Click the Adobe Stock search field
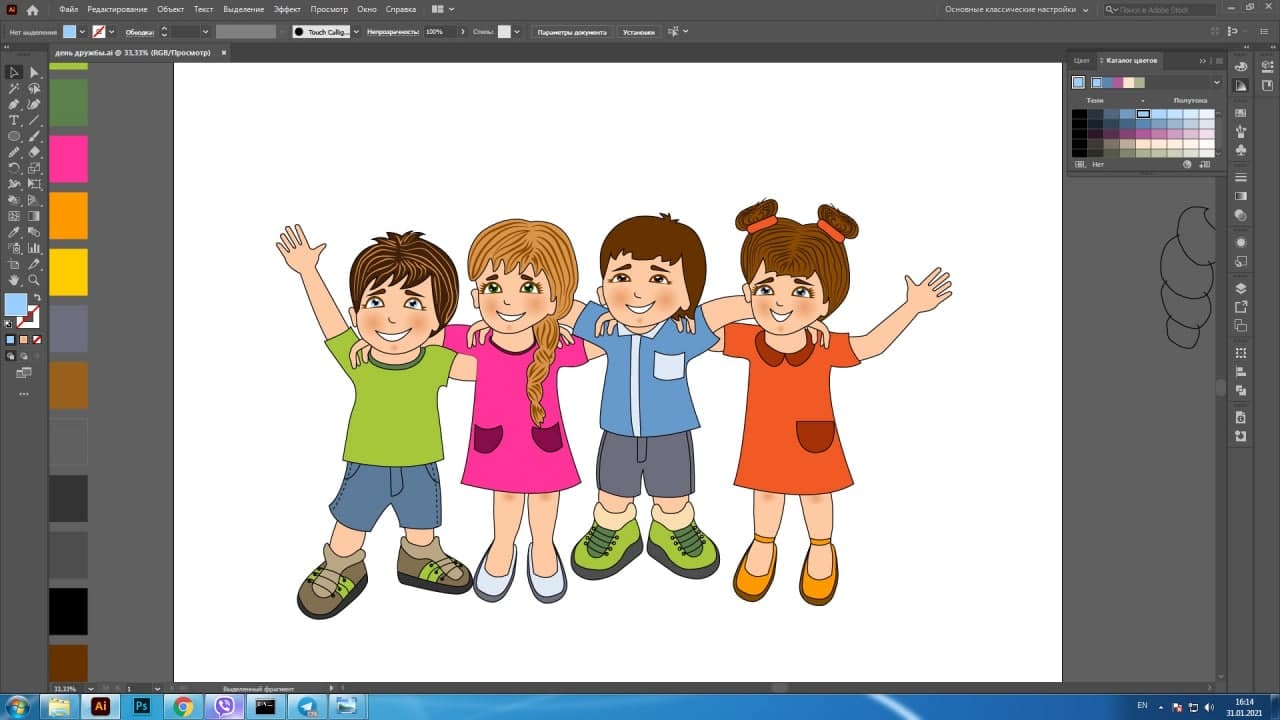 coord(1161,9)
